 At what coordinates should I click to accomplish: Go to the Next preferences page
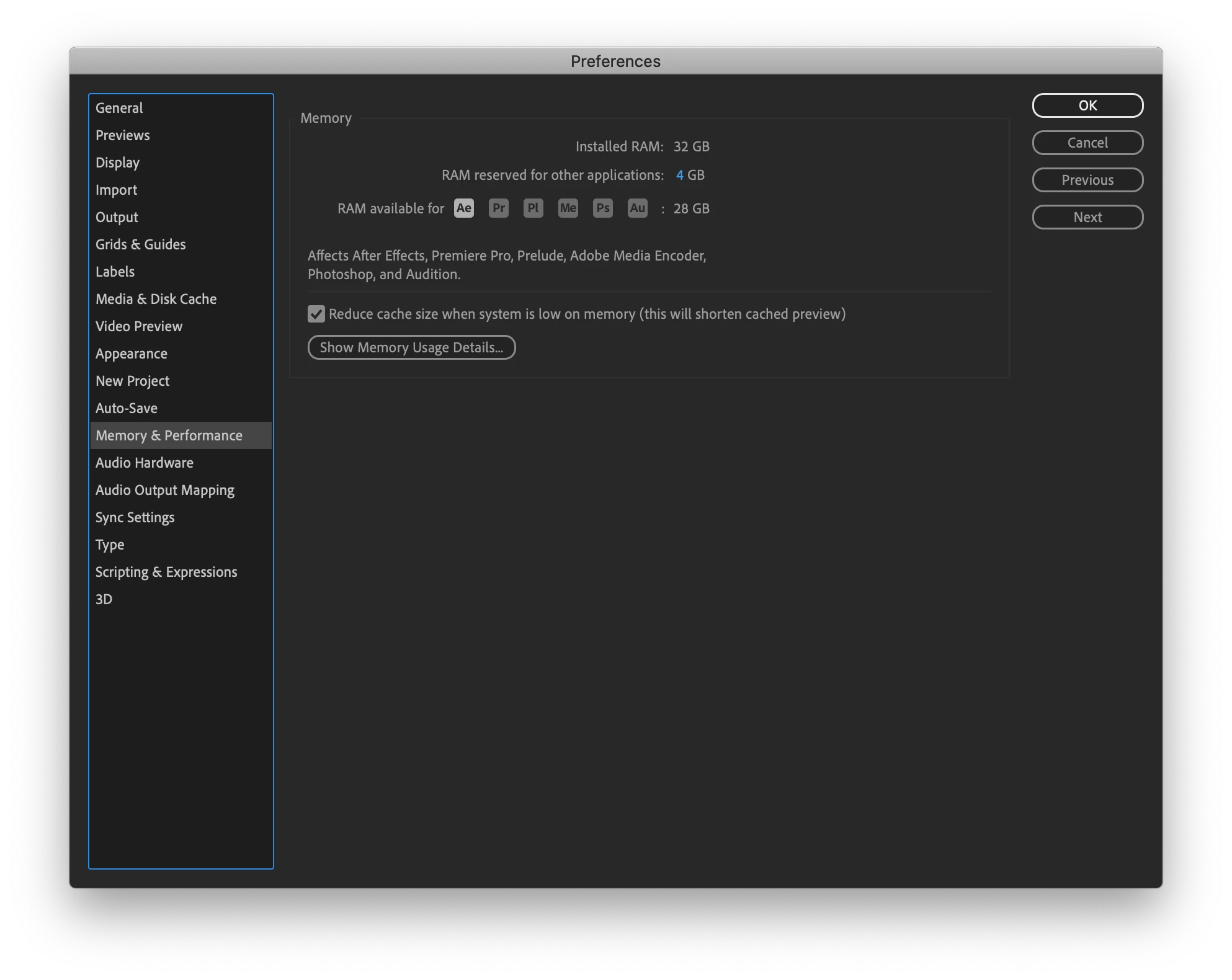point(1087,217)
